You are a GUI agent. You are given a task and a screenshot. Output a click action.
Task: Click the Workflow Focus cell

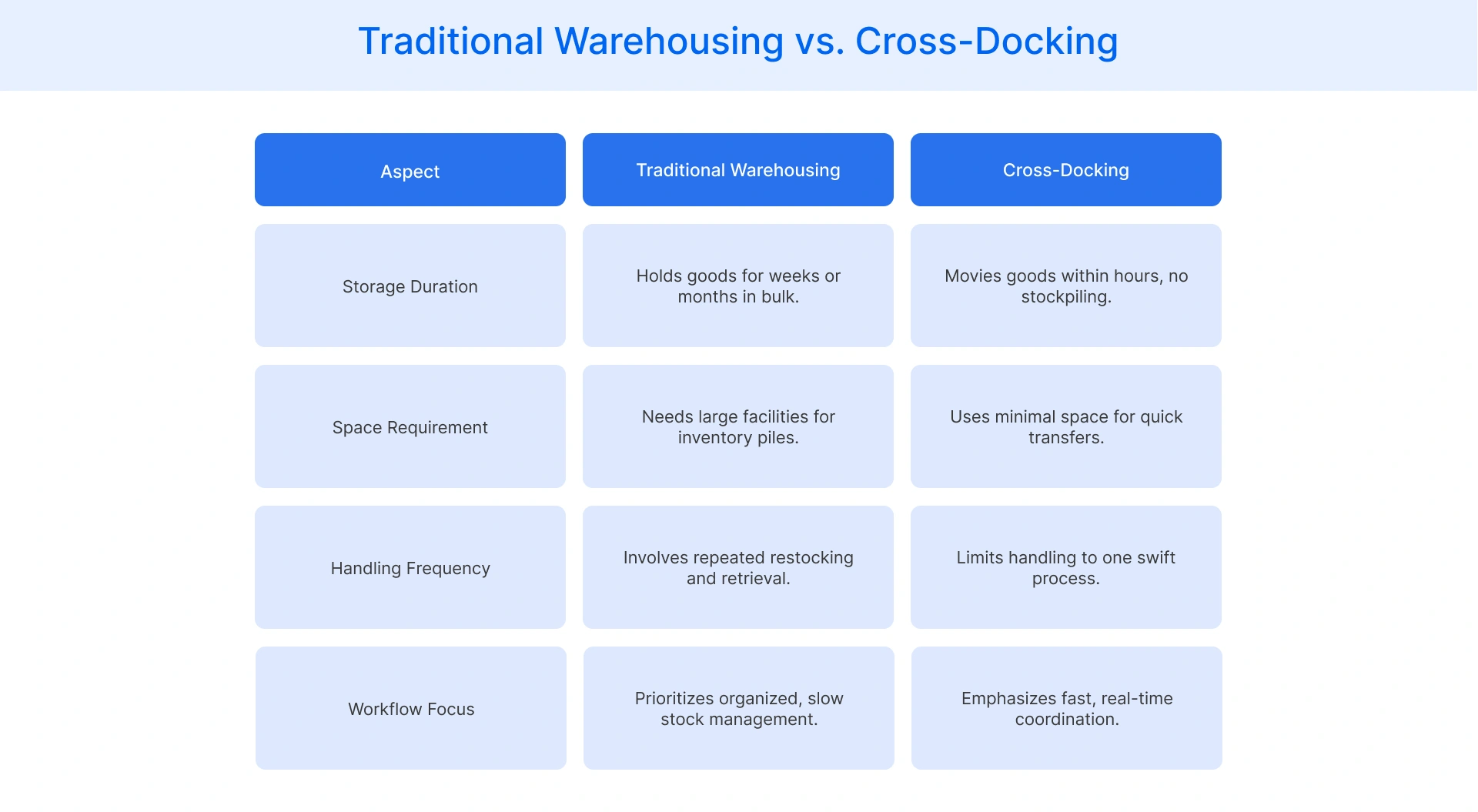(411, 708)
